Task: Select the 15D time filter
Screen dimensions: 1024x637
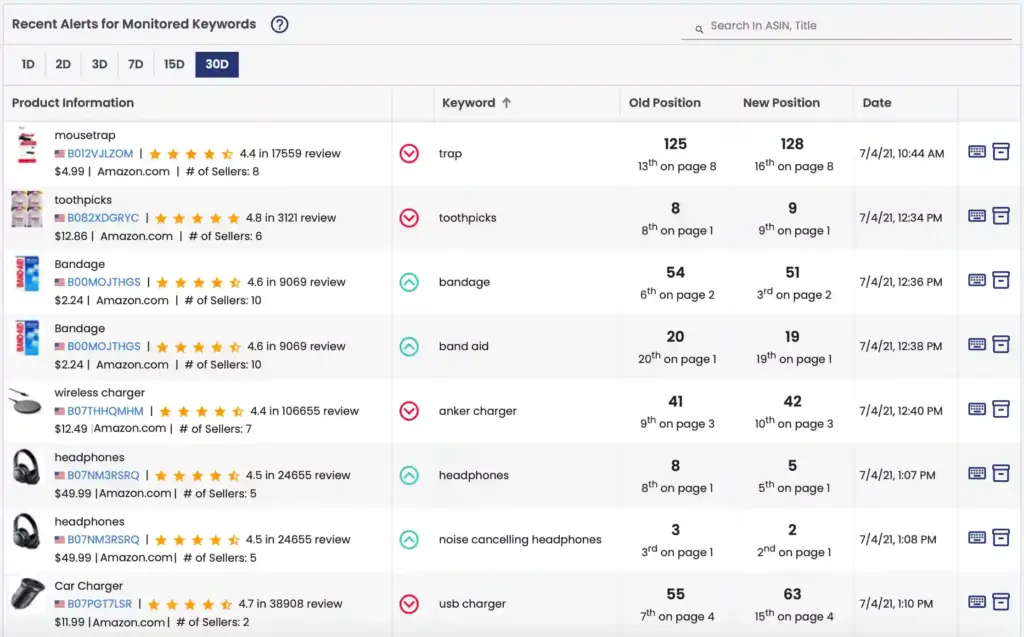Action: pyautogui.click(x=172, y=63)
